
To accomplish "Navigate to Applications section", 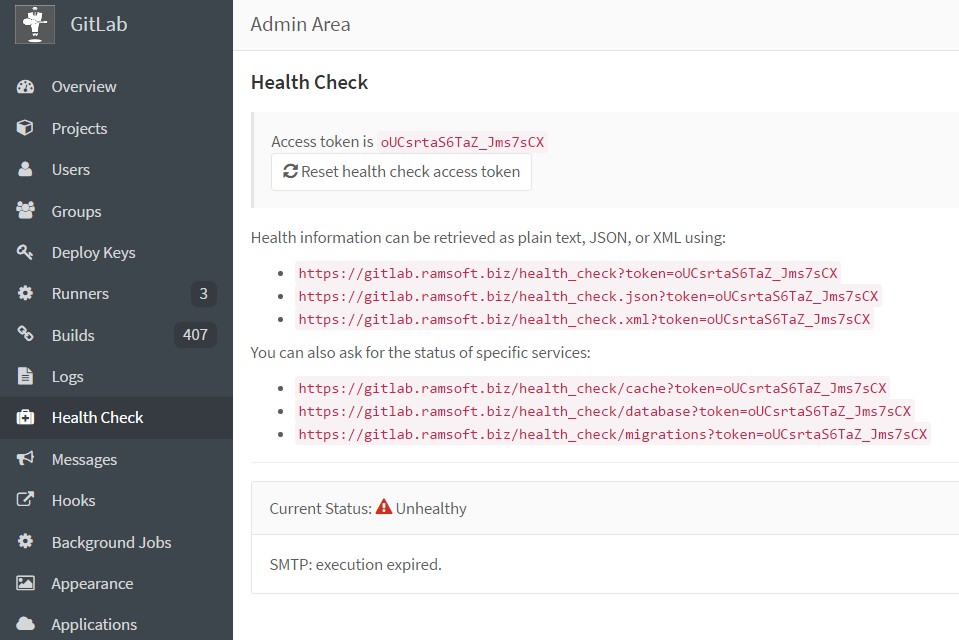I will coord(94,625).
